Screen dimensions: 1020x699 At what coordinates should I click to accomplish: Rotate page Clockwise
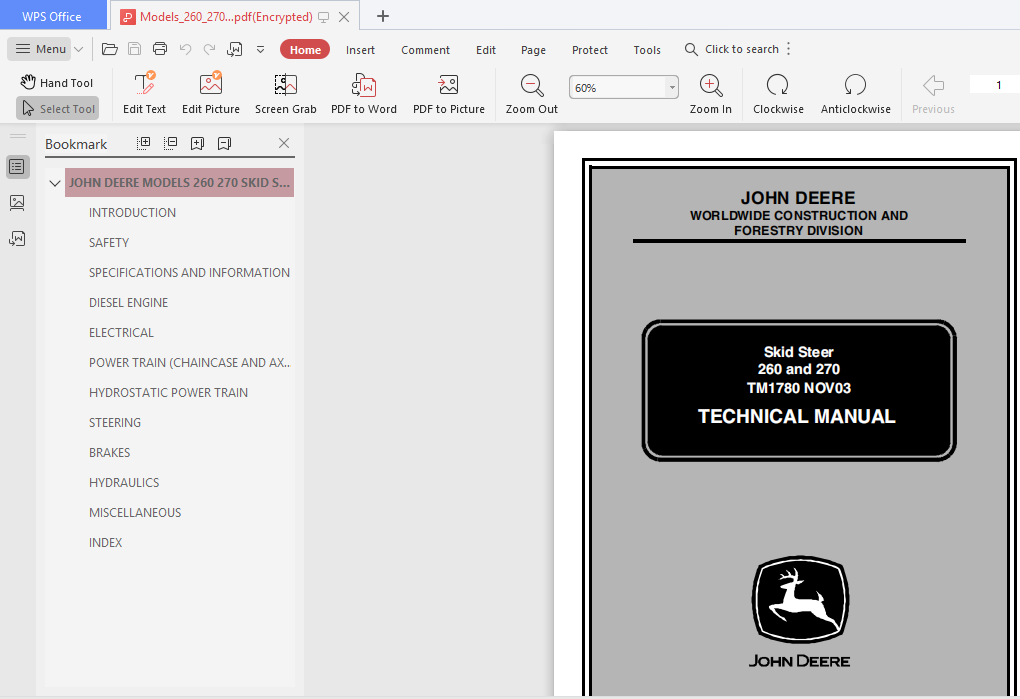[x=778, y=94]
